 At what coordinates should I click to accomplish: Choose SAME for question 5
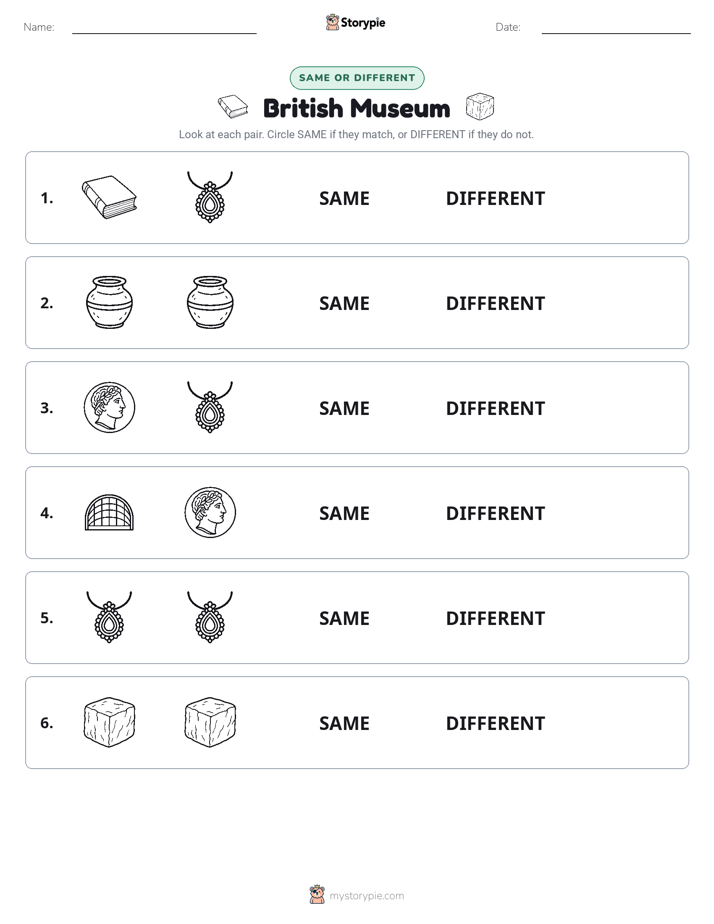[x=344, y=618]
